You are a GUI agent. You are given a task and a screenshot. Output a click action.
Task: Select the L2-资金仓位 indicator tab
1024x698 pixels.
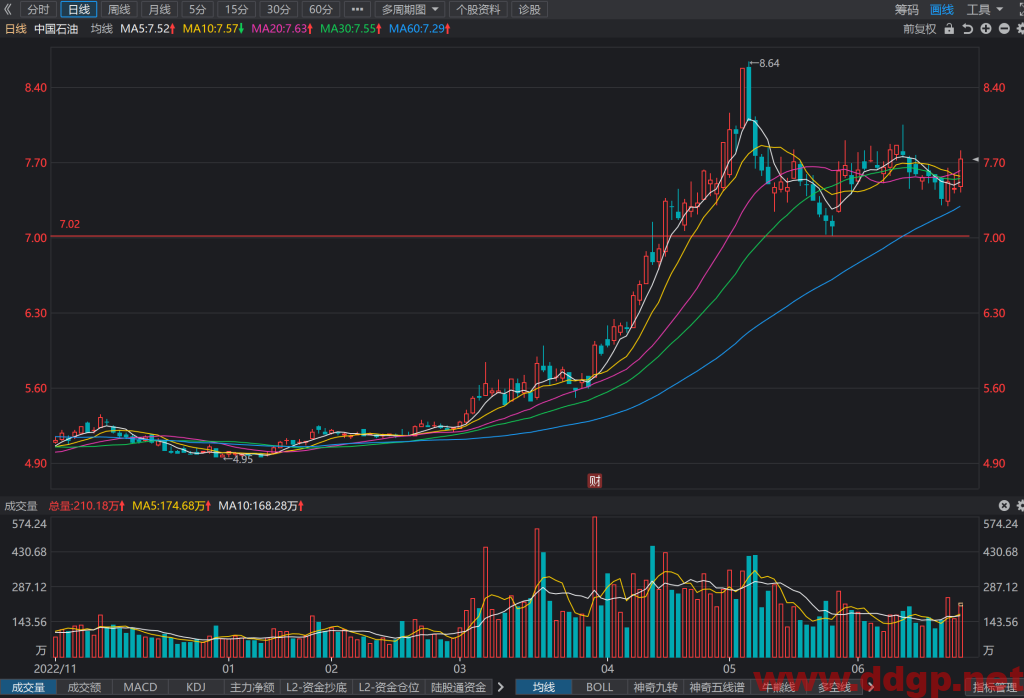point(389,687)
